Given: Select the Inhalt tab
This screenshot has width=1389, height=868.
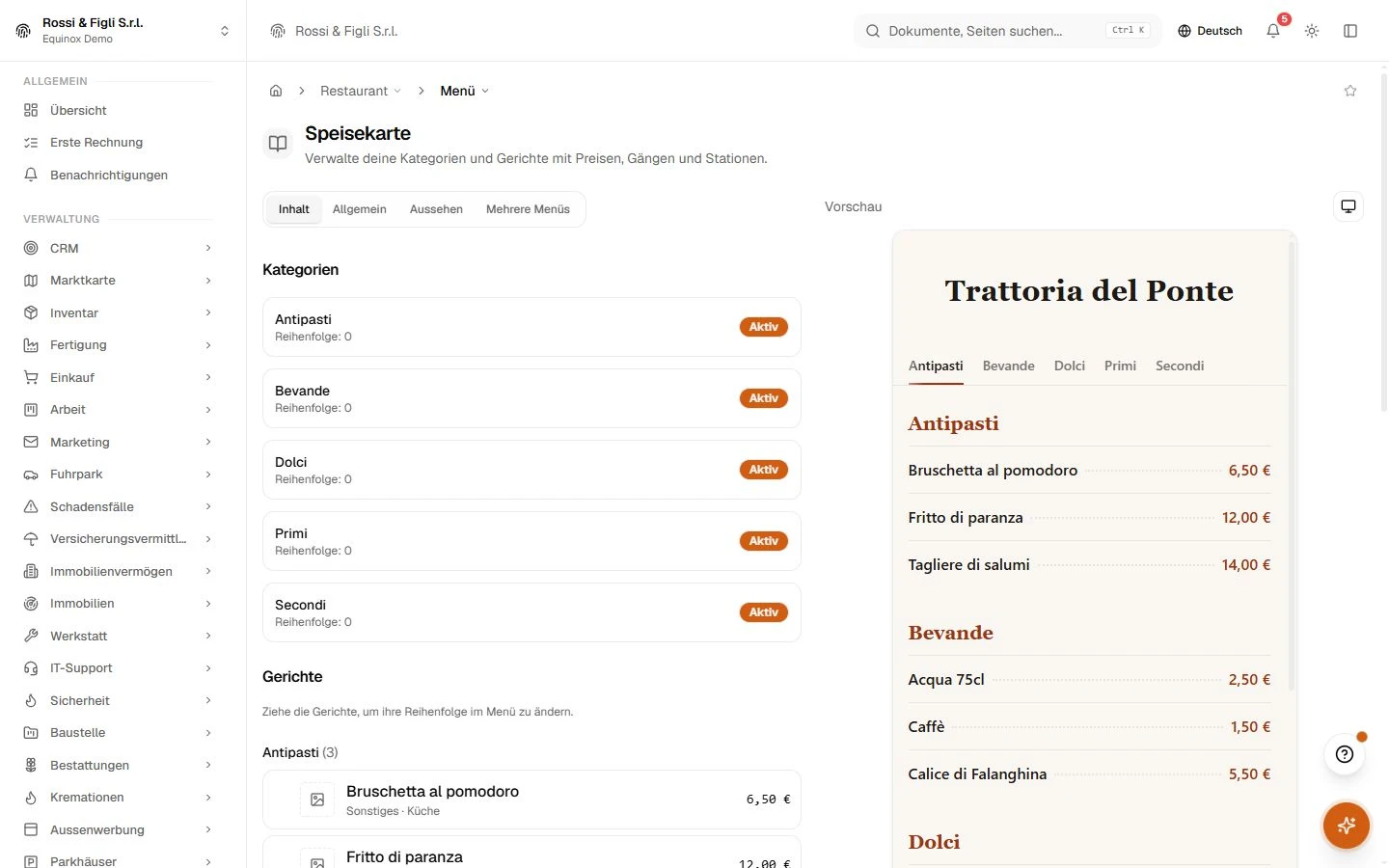Looking at the screenshot, I should 294,209.
